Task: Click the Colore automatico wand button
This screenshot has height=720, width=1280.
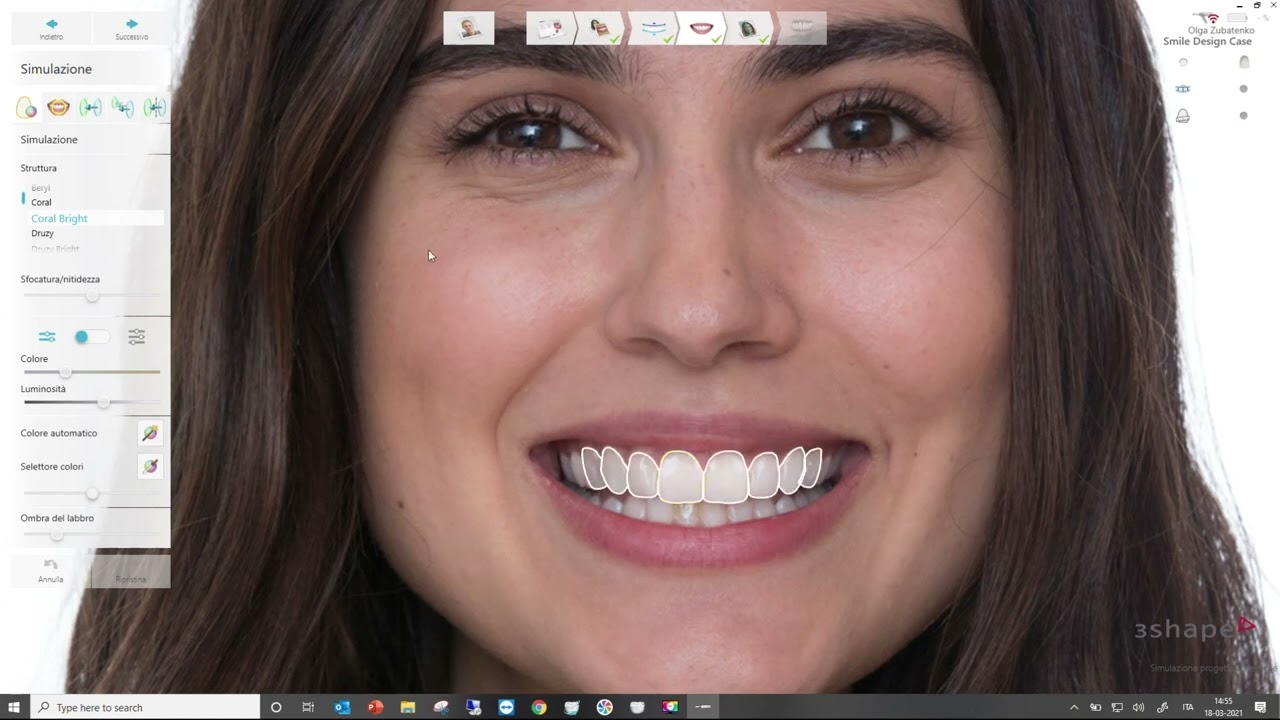Action: pos(150,433)
